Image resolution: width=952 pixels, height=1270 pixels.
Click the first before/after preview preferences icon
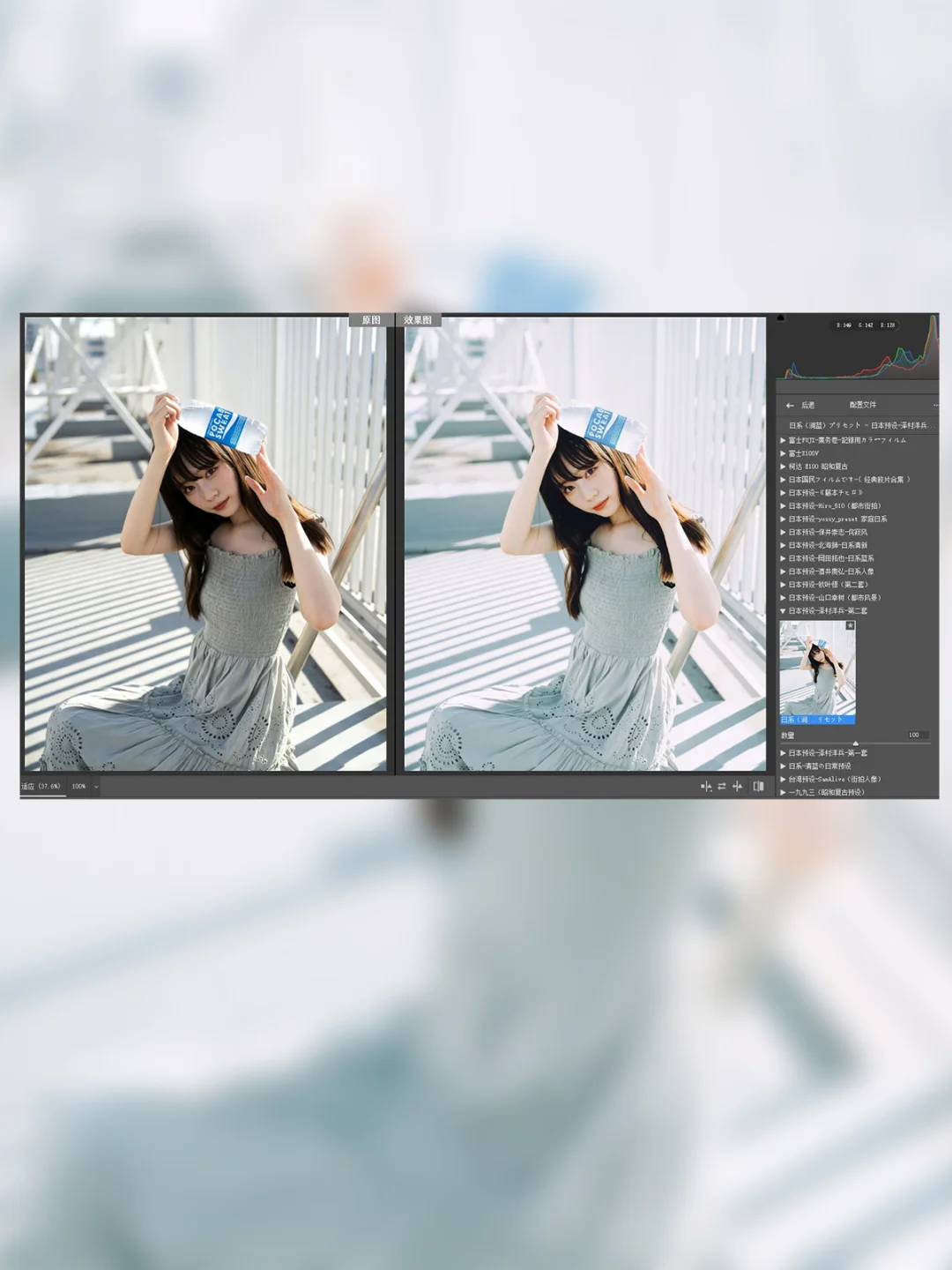[x=706, y=786]
